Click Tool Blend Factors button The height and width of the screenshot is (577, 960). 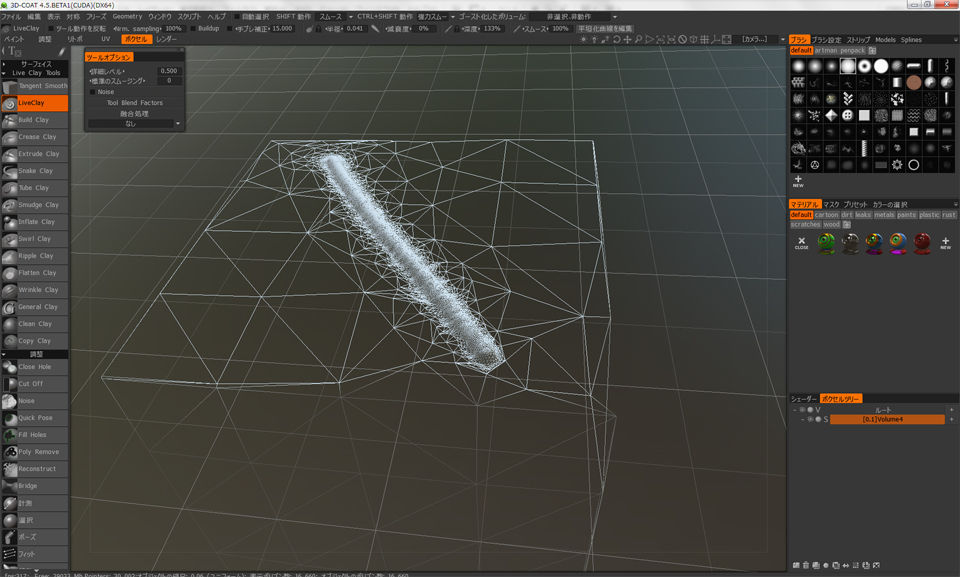[135, 103]
